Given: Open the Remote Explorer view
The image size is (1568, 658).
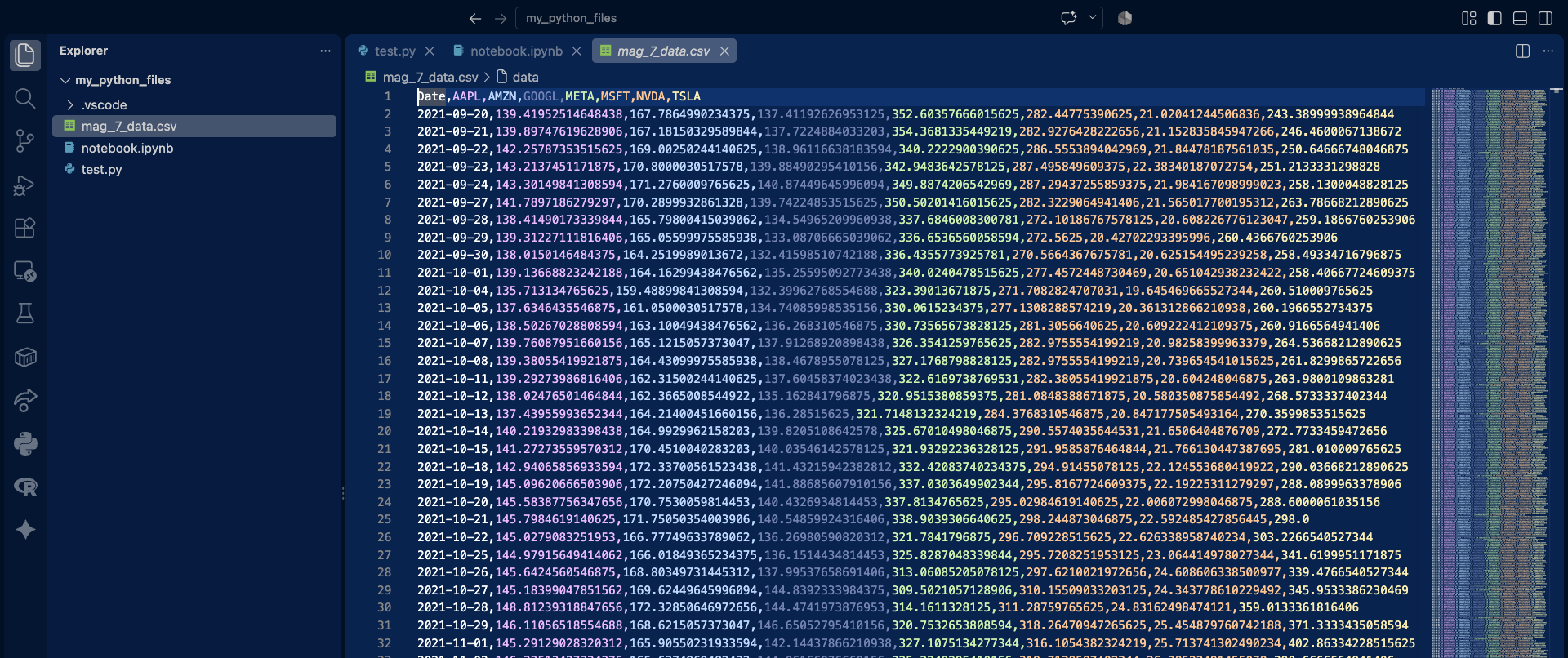Looking at the screenshot, I should tap(25, 271).
